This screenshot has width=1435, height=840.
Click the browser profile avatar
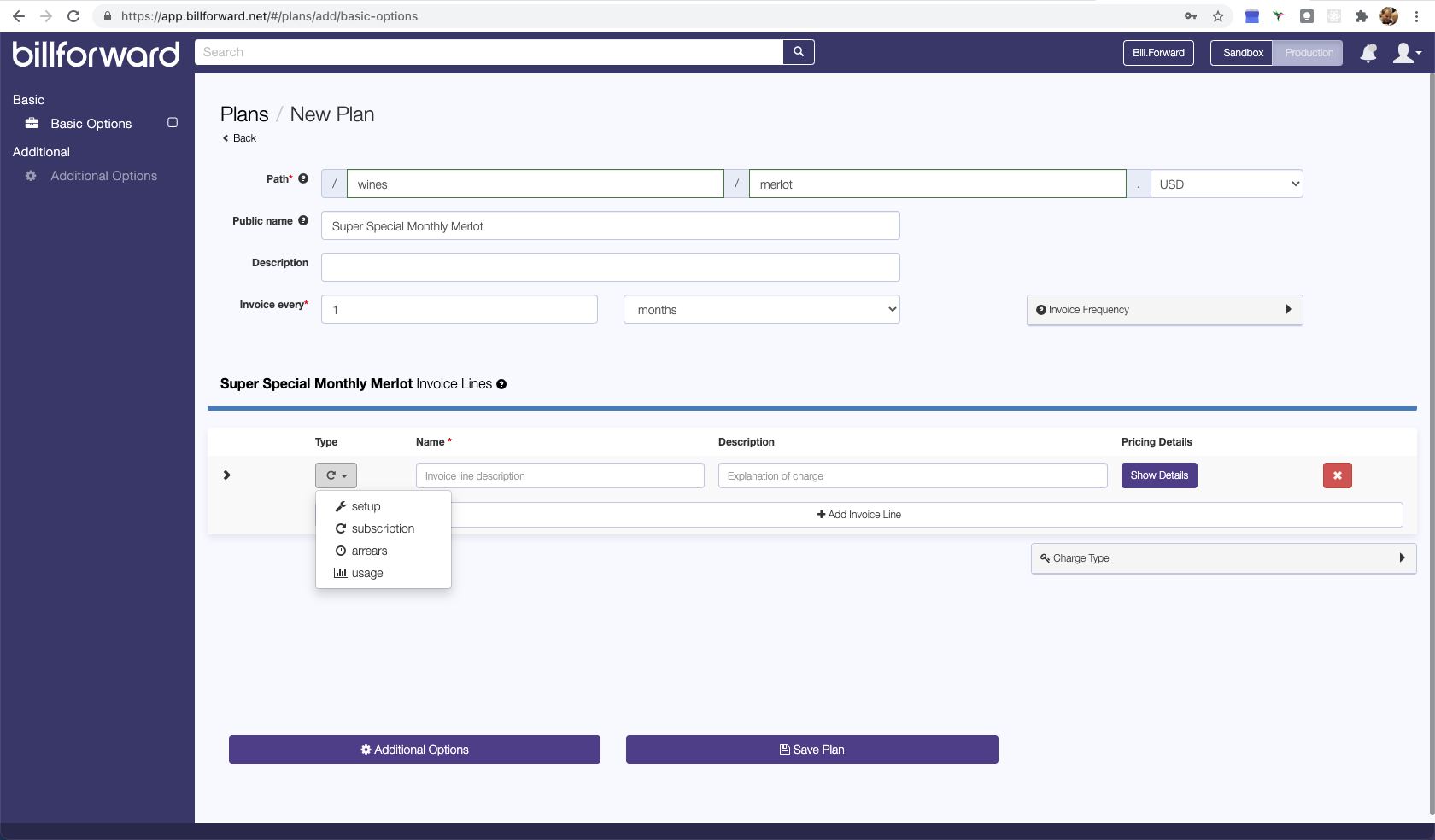1389,16
